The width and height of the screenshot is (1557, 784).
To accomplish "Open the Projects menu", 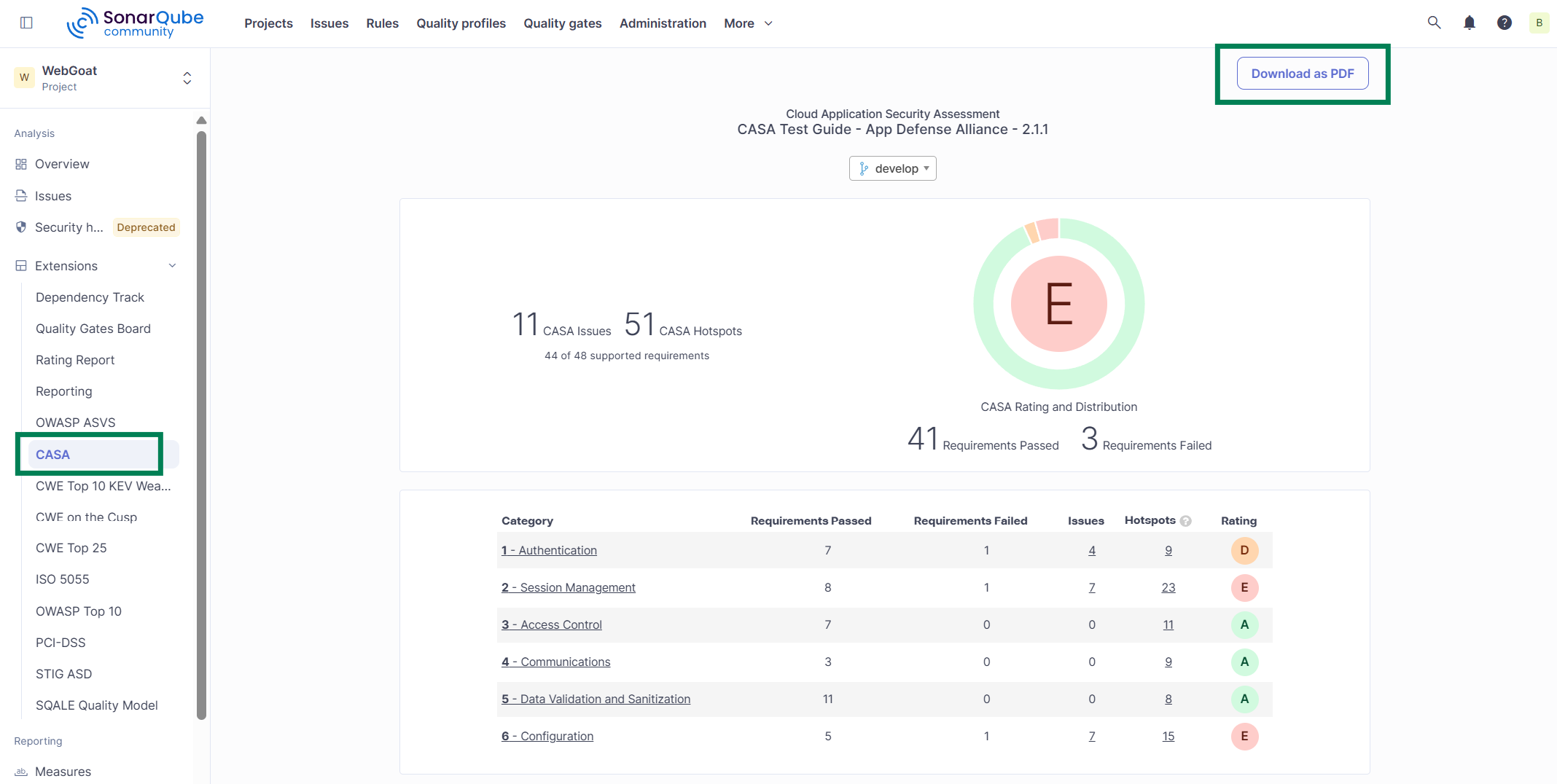I will point(268,23).
